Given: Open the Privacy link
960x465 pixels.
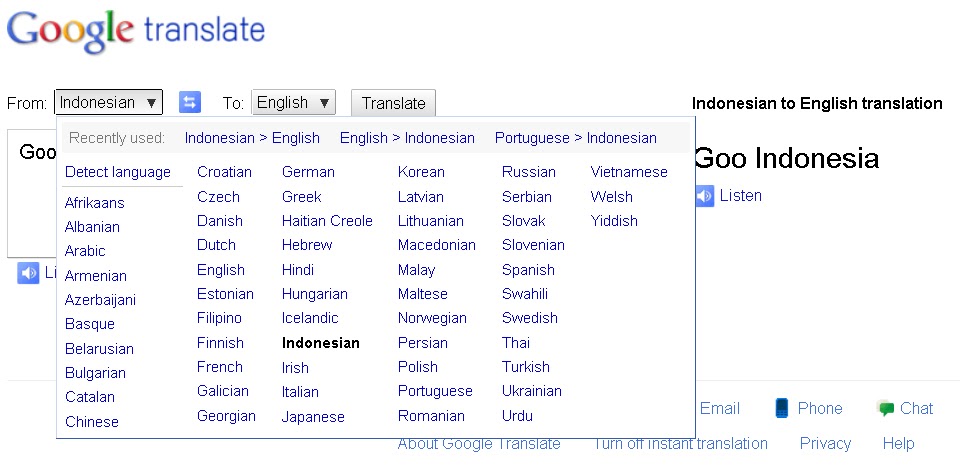Looking at the screenshot, I should [825, 444].
